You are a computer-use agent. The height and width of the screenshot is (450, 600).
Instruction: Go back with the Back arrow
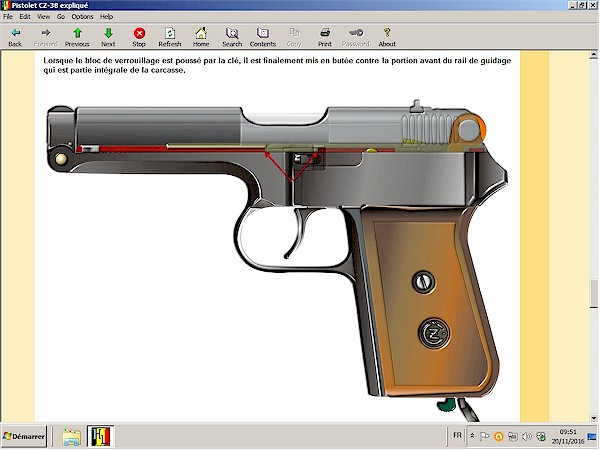(15, 38)
